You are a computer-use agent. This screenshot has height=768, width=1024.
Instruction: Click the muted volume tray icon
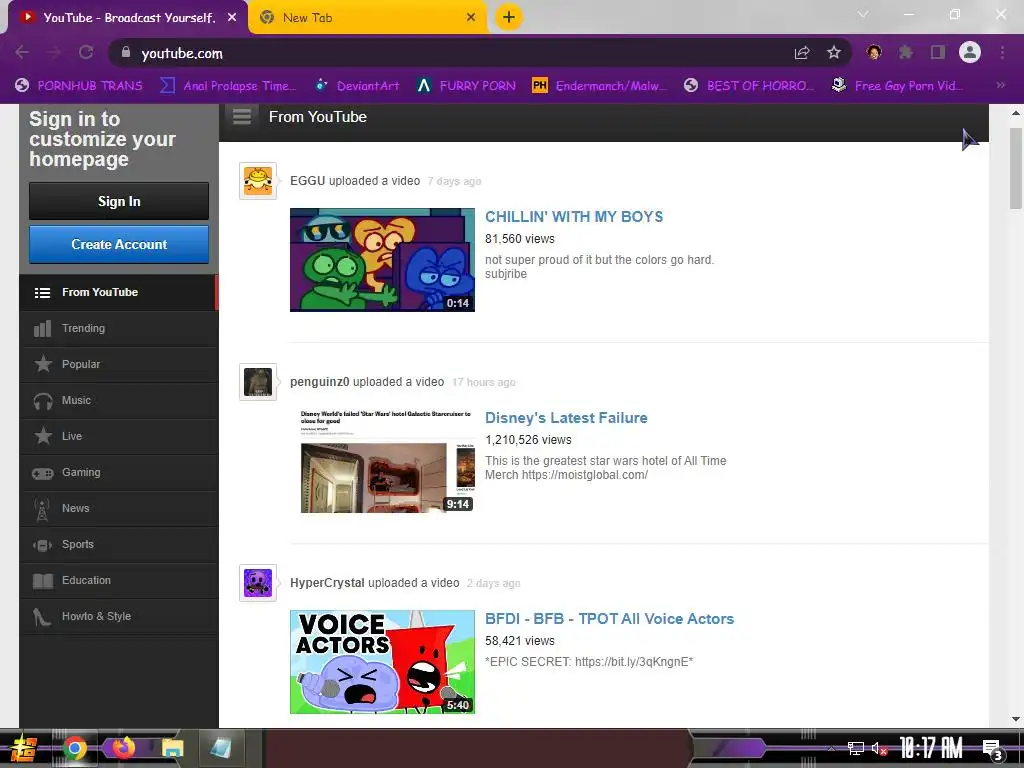pos(880,748)
